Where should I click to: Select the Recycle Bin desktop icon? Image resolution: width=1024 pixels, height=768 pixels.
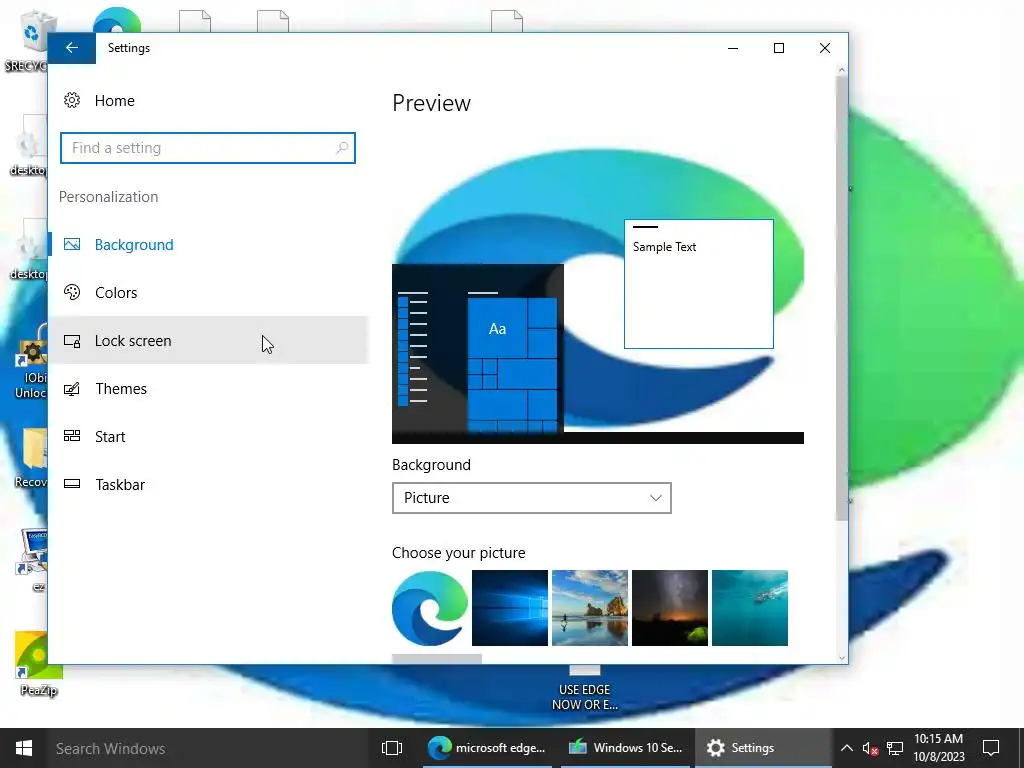[29, 39]
